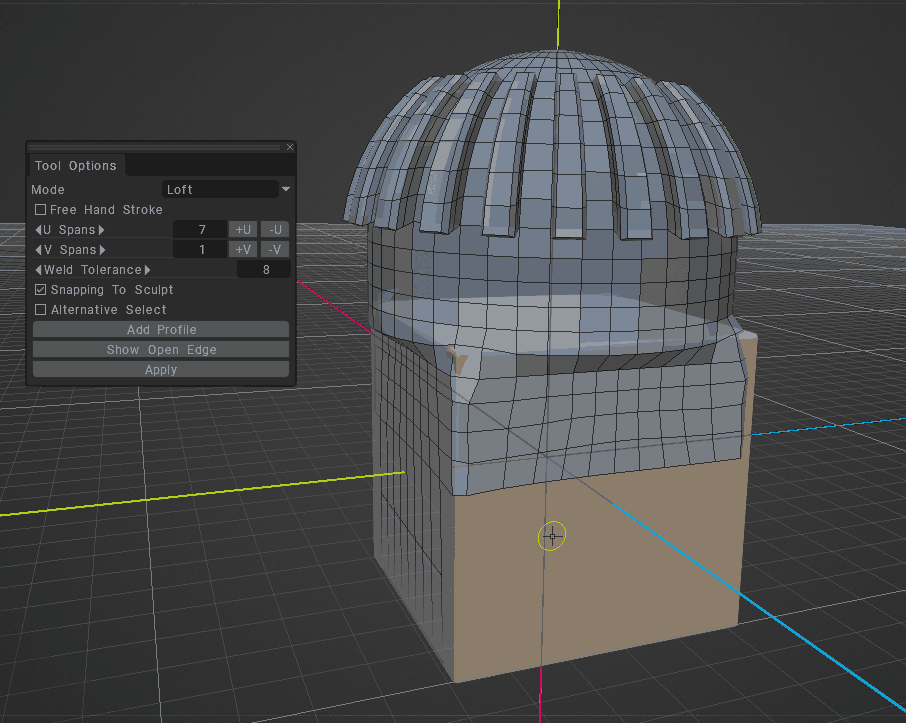Screen dimensions: 906x723
Task: Decrease U Spans with left arrow
Action: point(38,230)
